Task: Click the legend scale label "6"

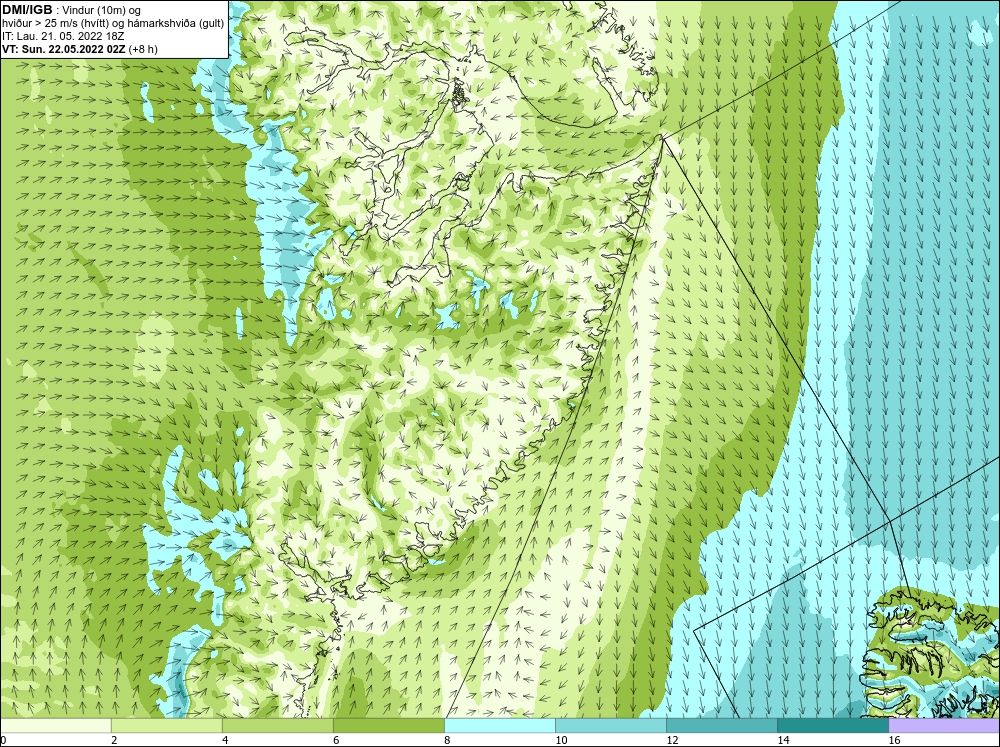Action: coord(336,740)
